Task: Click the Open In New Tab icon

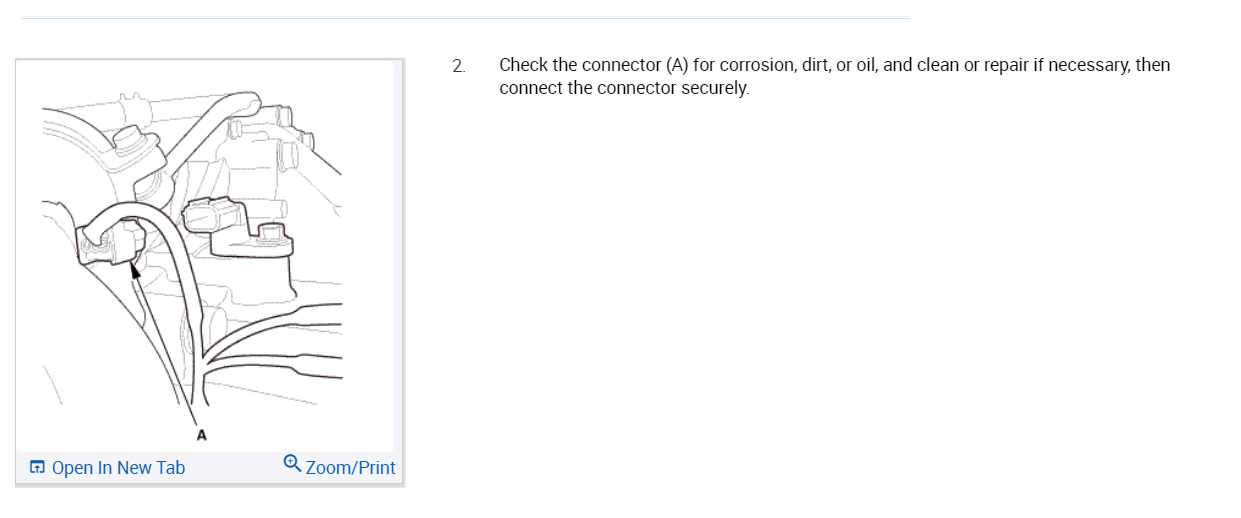Action: coord(37,467)
